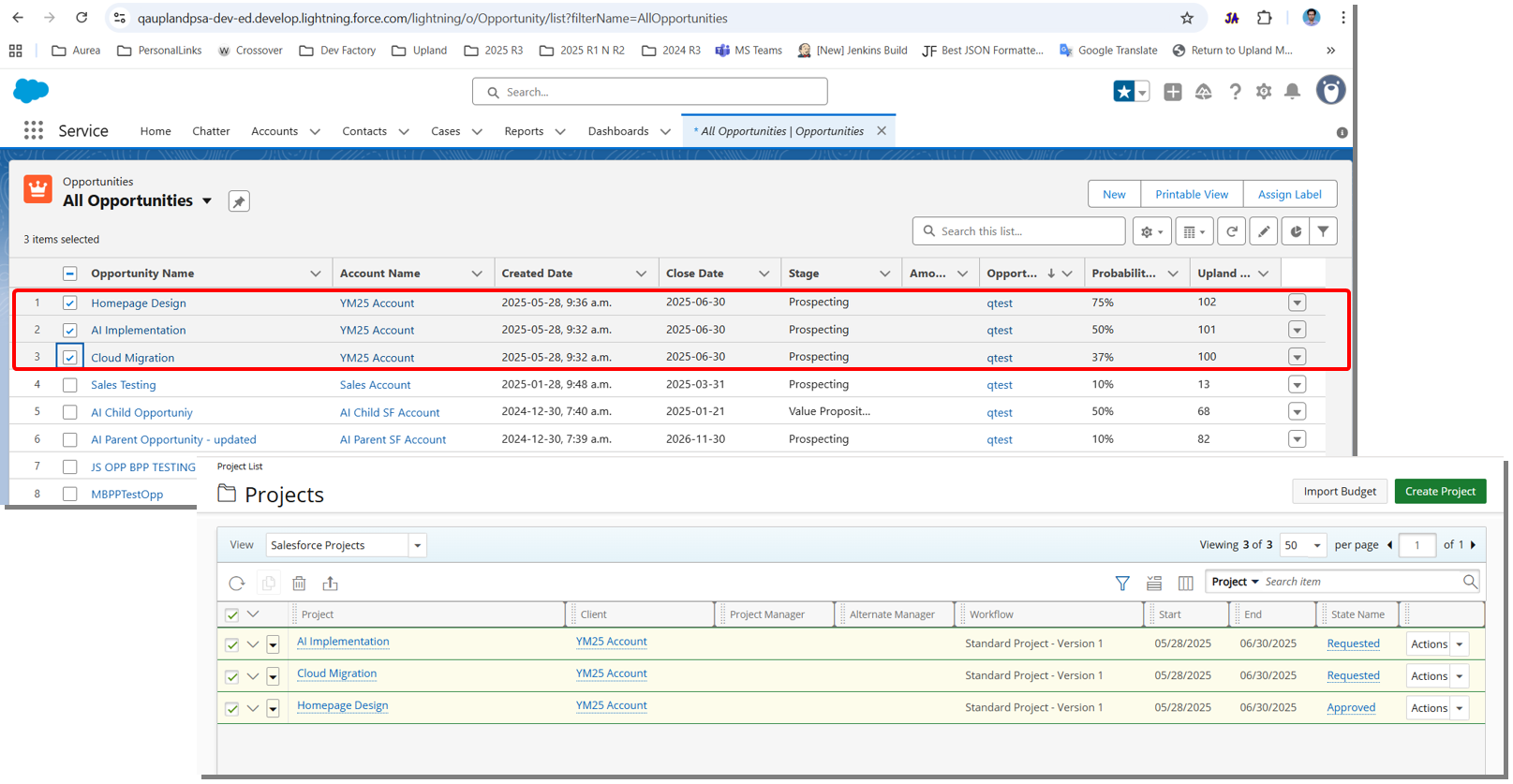Refresh the opportunities list
The height and width of the screenshot is (784, 1513).
(x=1231, y=231)
